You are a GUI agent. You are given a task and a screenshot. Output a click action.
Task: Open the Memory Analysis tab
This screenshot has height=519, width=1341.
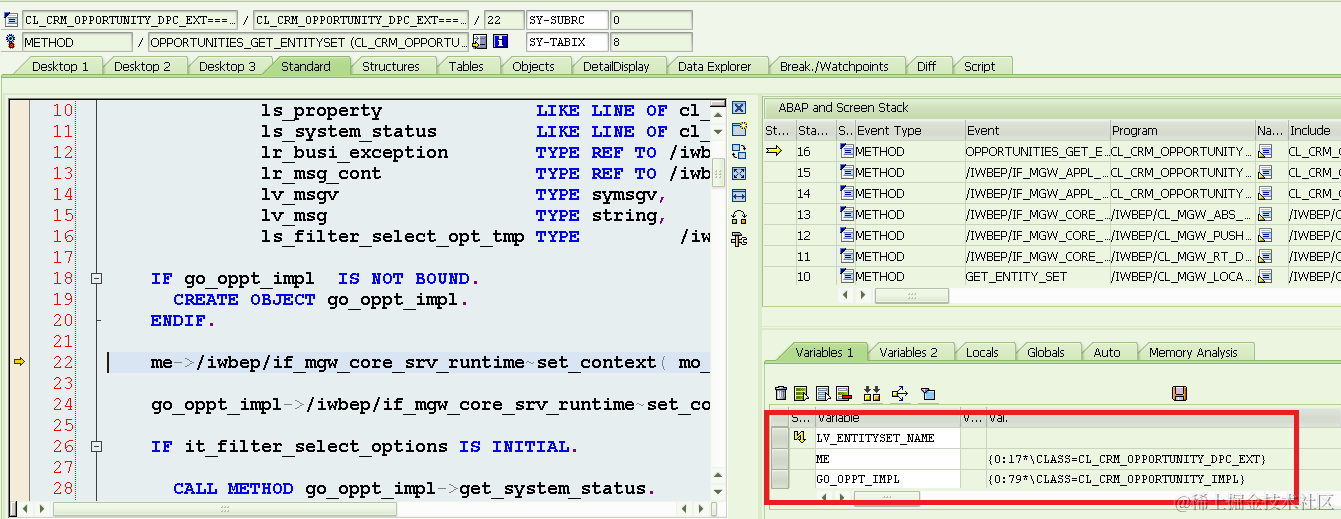coord(1192,352)
